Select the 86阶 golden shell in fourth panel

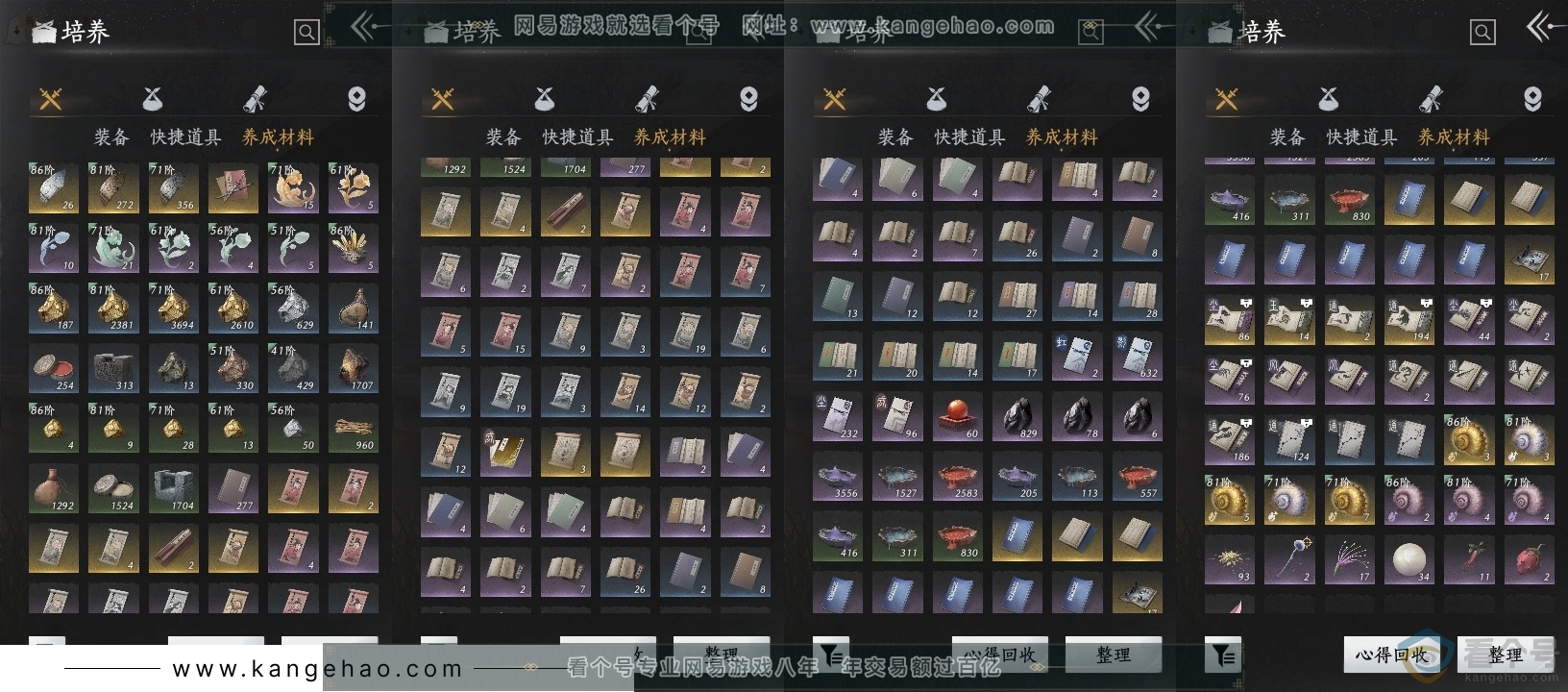(x=1469, y=440)
